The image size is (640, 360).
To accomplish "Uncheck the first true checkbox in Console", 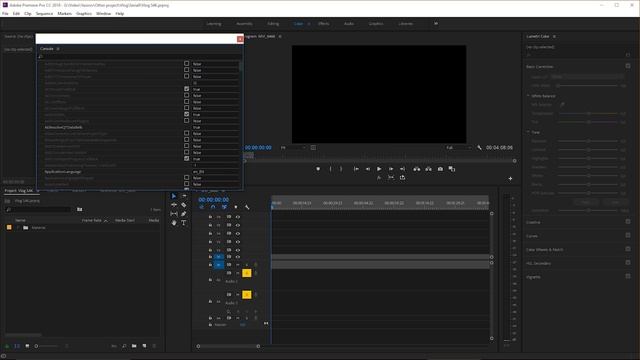I will (x=187, y=89).
